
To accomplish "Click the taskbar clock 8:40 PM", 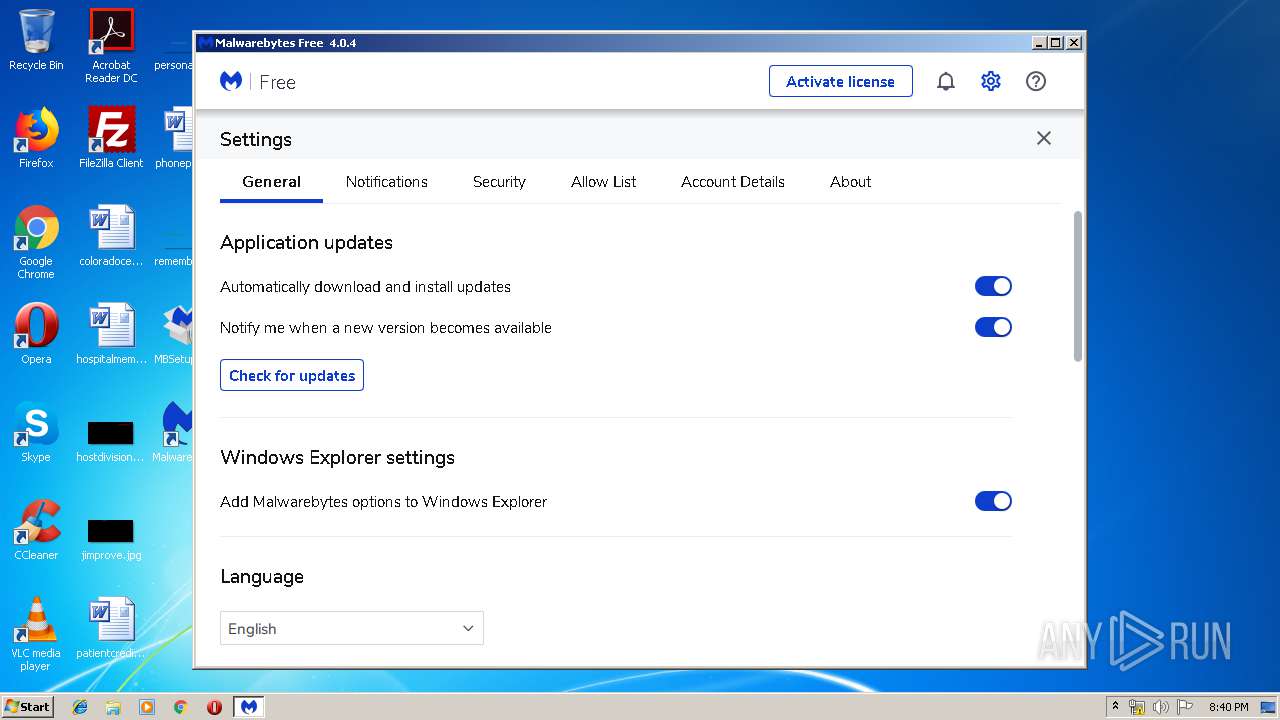I will tap(1228, 707).
